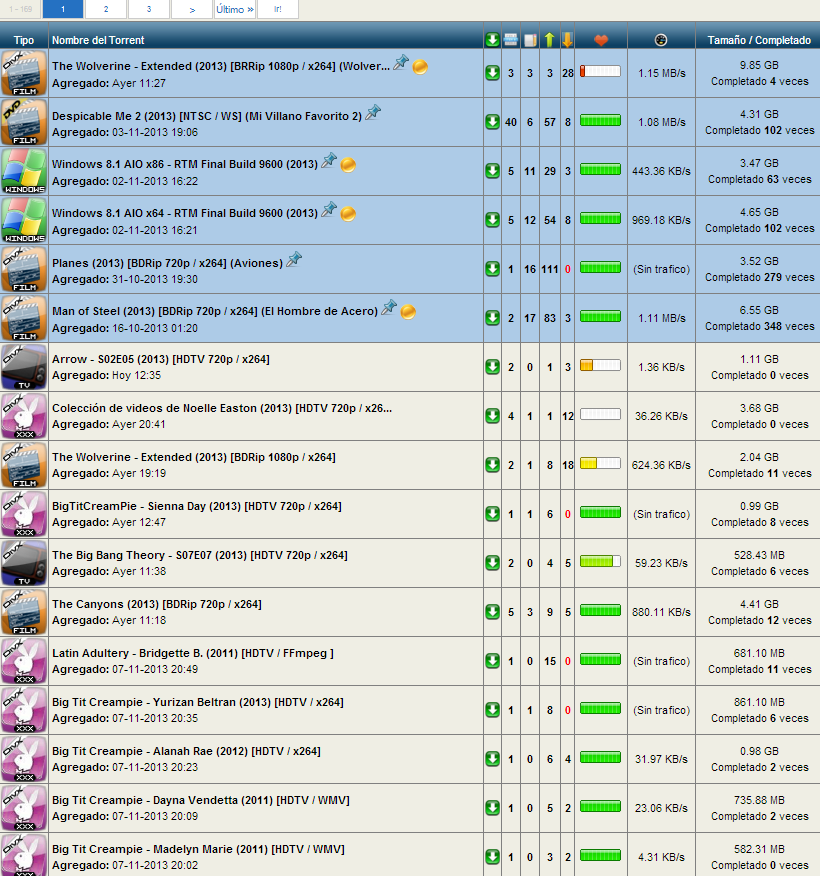Click the speed gauge column header
The width and height of the screenshot is (820, 876).
661,40
